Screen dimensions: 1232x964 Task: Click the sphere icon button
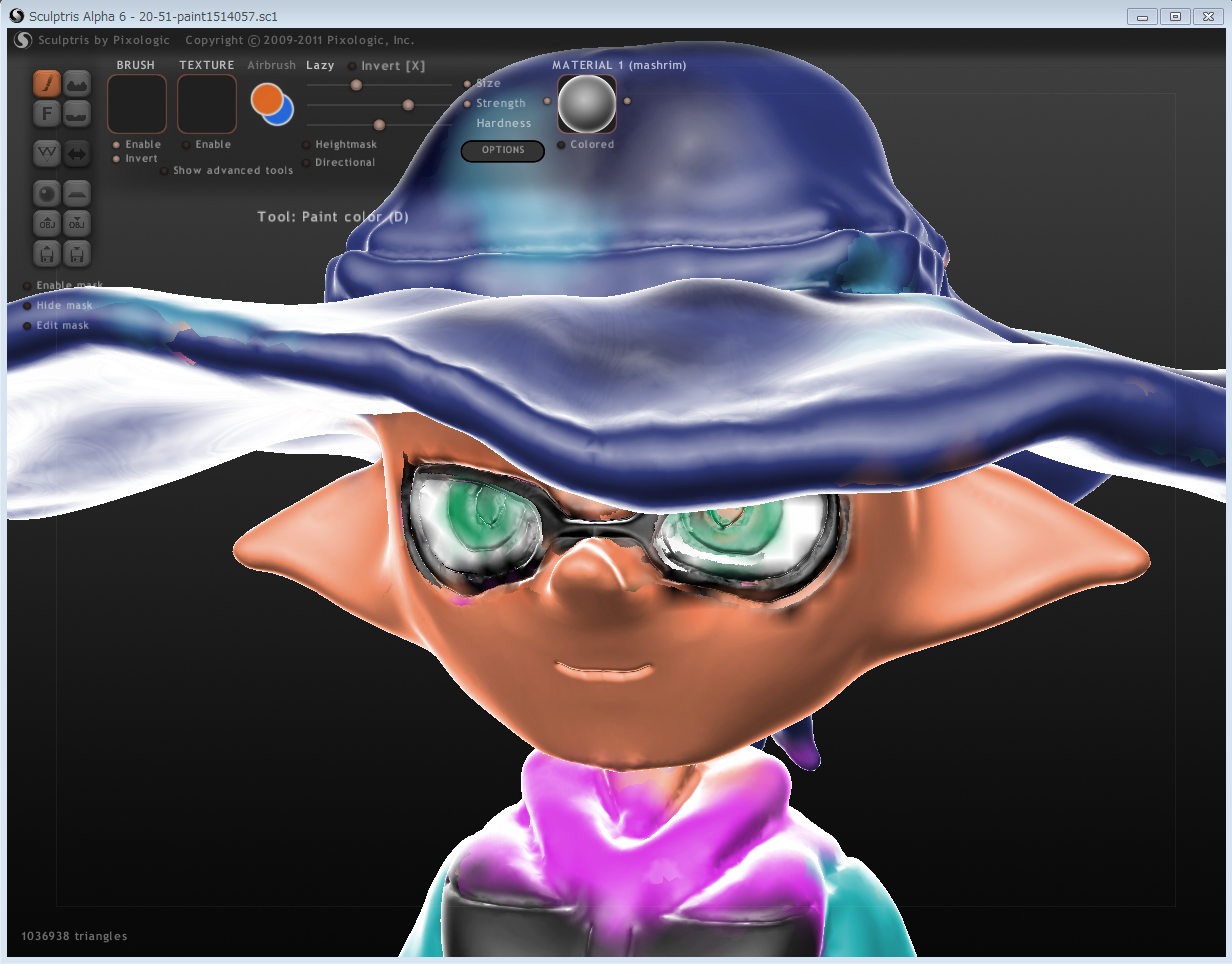coord(47,193)
